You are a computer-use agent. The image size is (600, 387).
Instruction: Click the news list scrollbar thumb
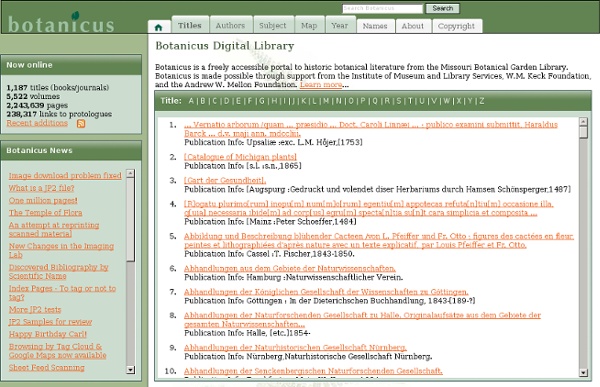pyautogui.click(x=130, y=219)
